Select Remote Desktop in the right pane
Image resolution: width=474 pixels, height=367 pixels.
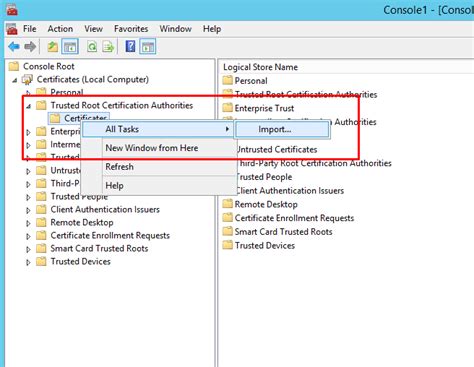266,204
